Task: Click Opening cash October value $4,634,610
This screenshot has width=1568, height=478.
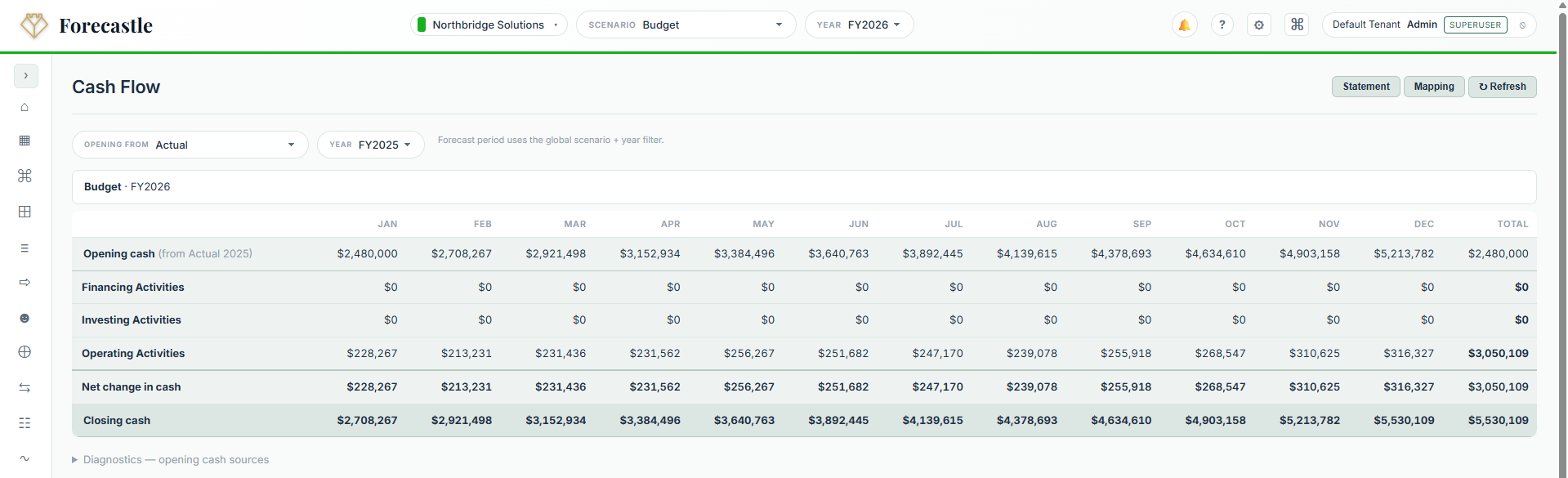Action: click(1215, 253)
